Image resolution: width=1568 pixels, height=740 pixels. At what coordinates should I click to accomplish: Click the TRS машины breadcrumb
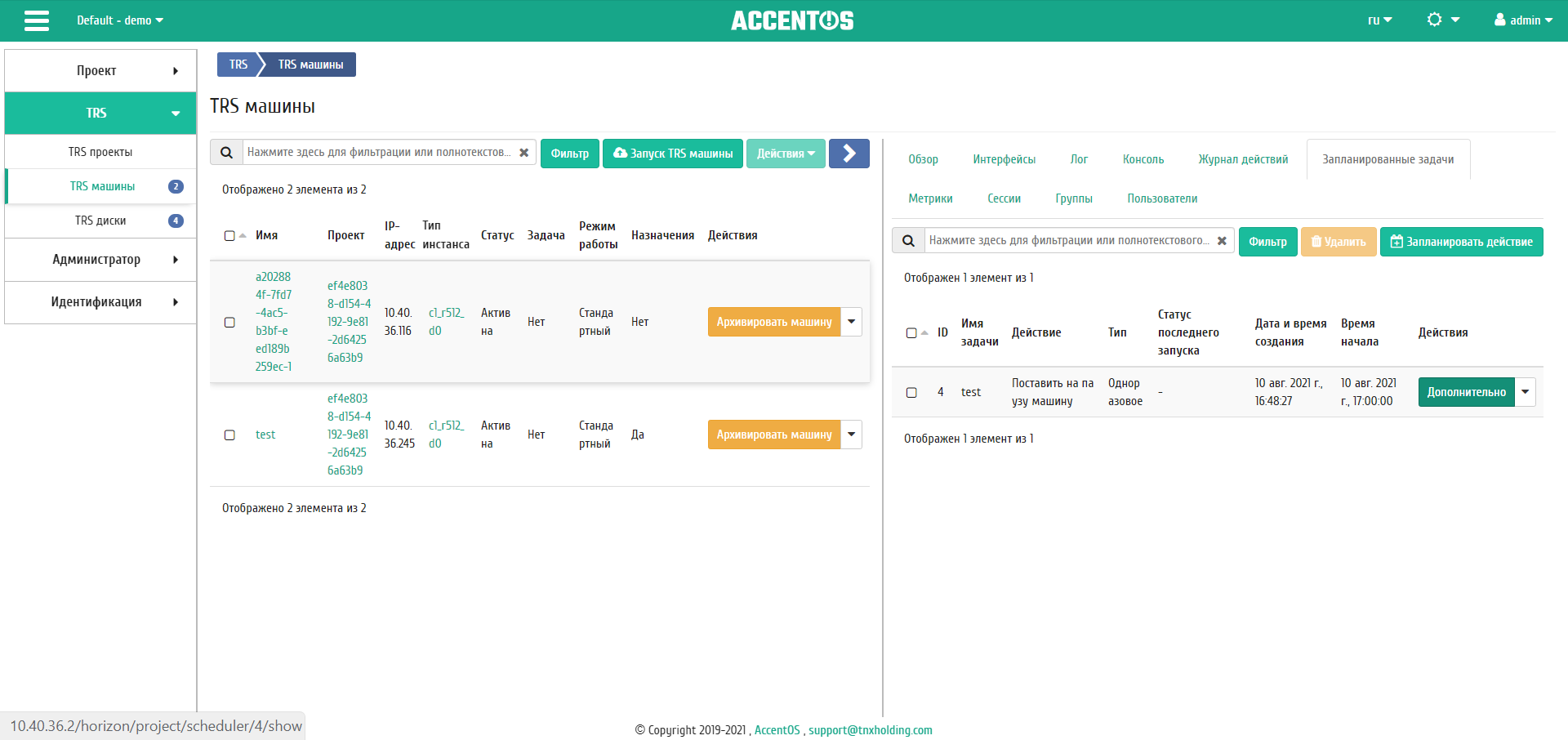pos(310,65)
